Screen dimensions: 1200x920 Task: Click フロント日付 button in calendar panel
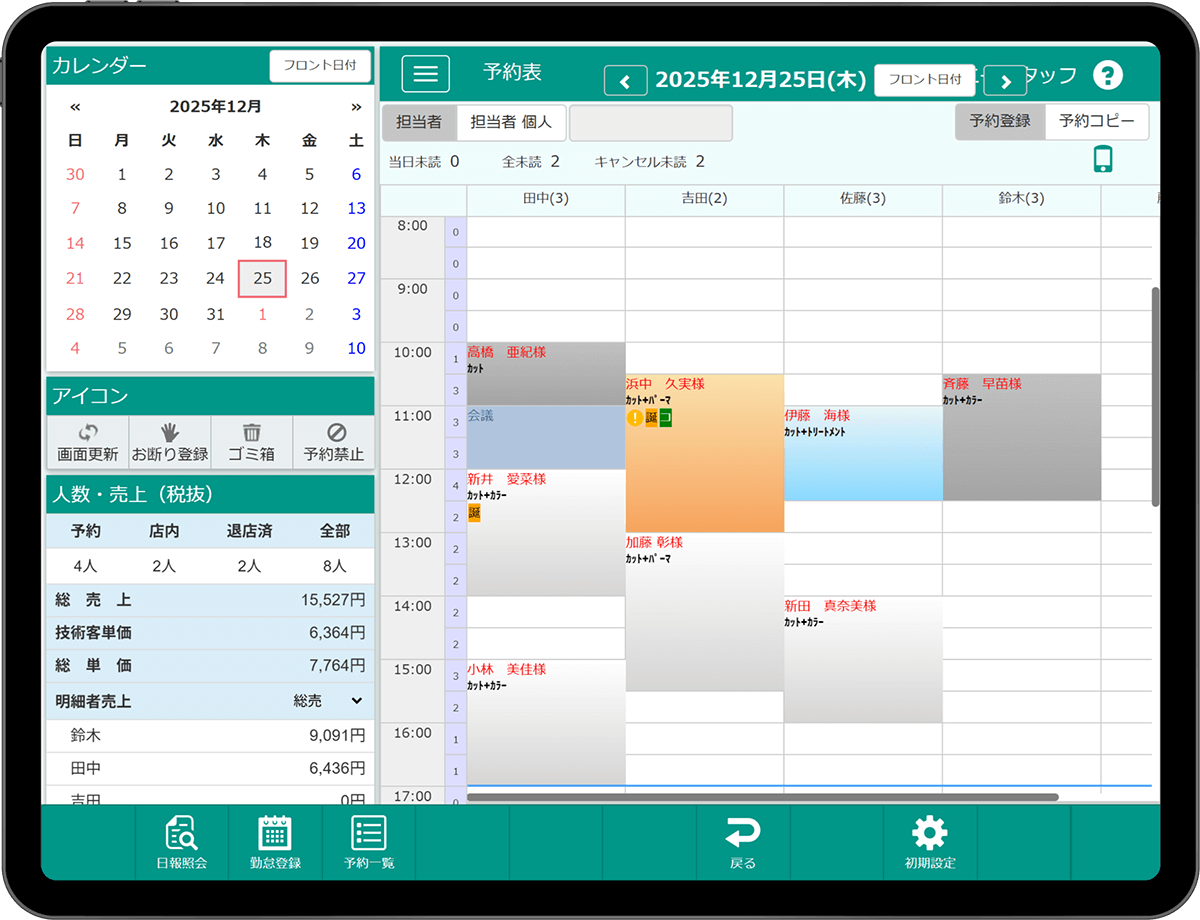pyautogui.click(x=320, y=66)
